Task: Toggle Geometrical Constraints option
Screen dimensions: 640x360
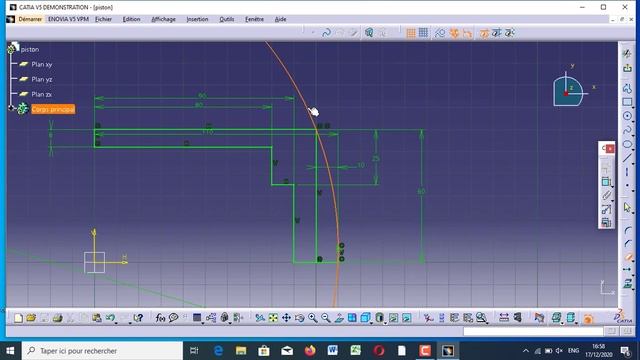Action: (454, 33)
